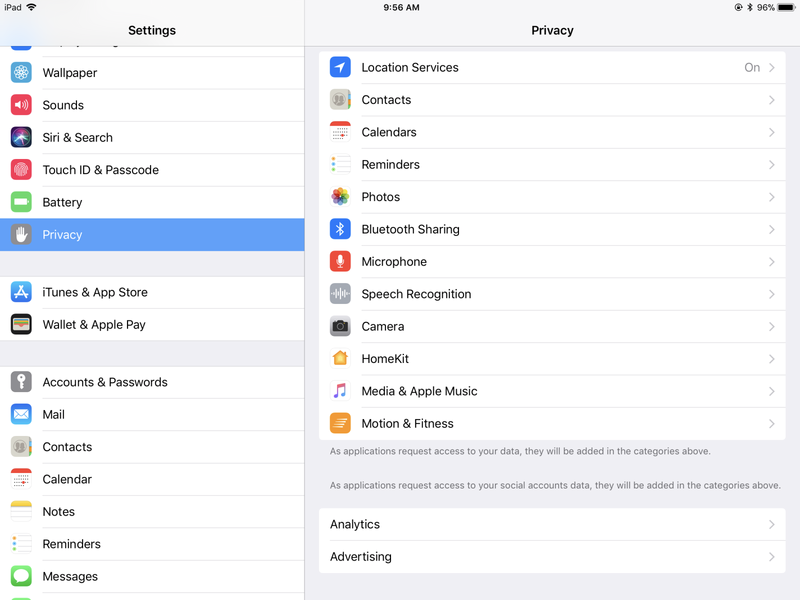This screenshot has width=800, height=600.
Task: Open Analytics settings
Action: (x=552, y=524)
